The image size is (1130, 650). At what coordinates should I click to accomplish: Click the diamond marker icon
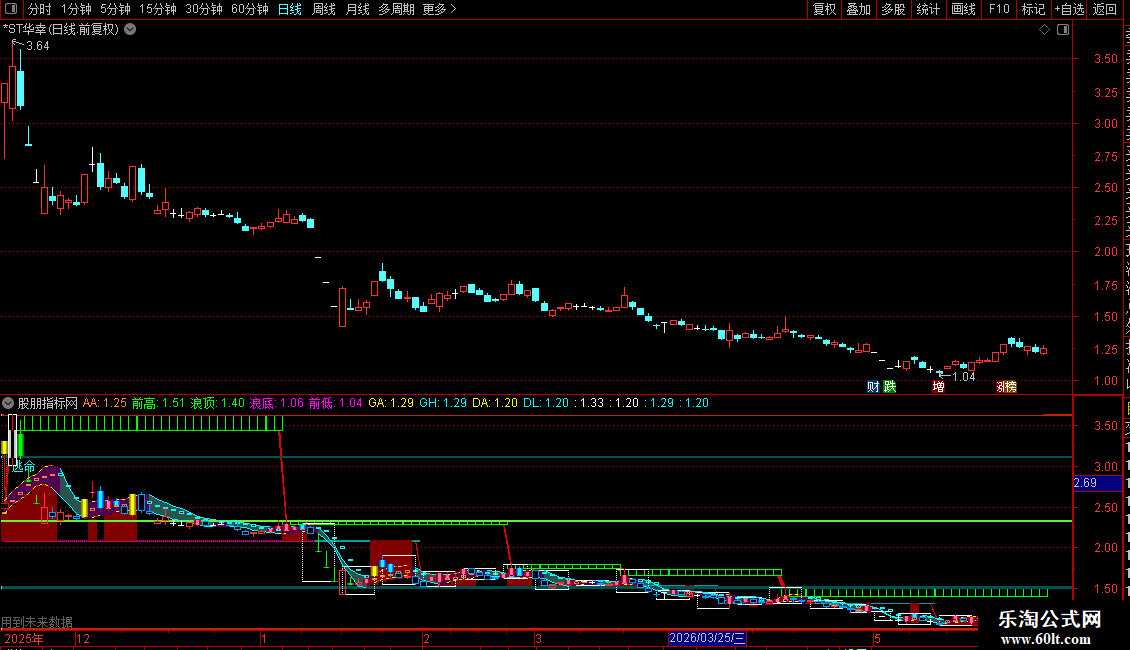pos(1044,30)
